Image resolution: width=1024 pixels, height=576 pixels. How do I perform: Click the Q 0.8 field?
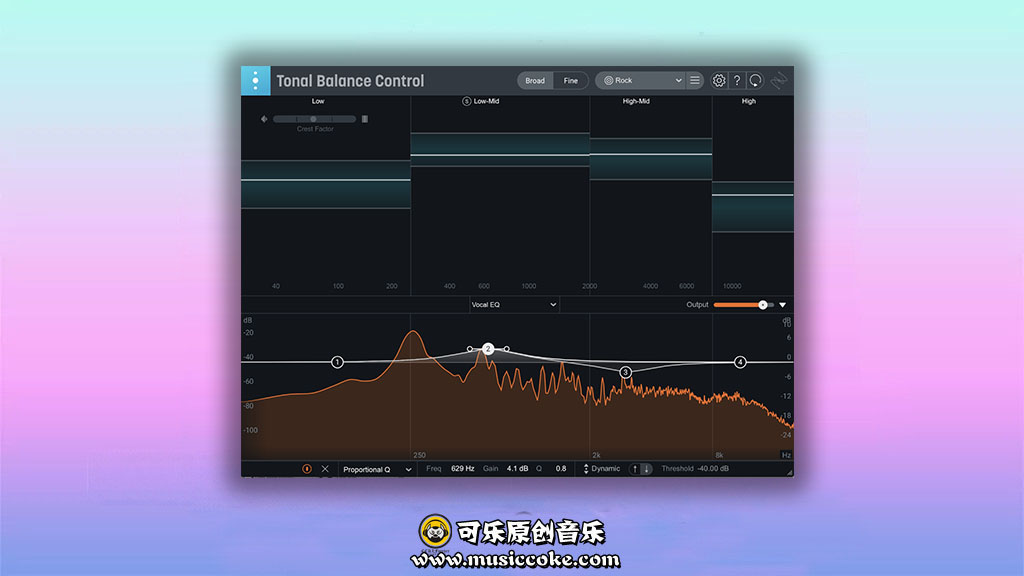[x=560, y=468]
